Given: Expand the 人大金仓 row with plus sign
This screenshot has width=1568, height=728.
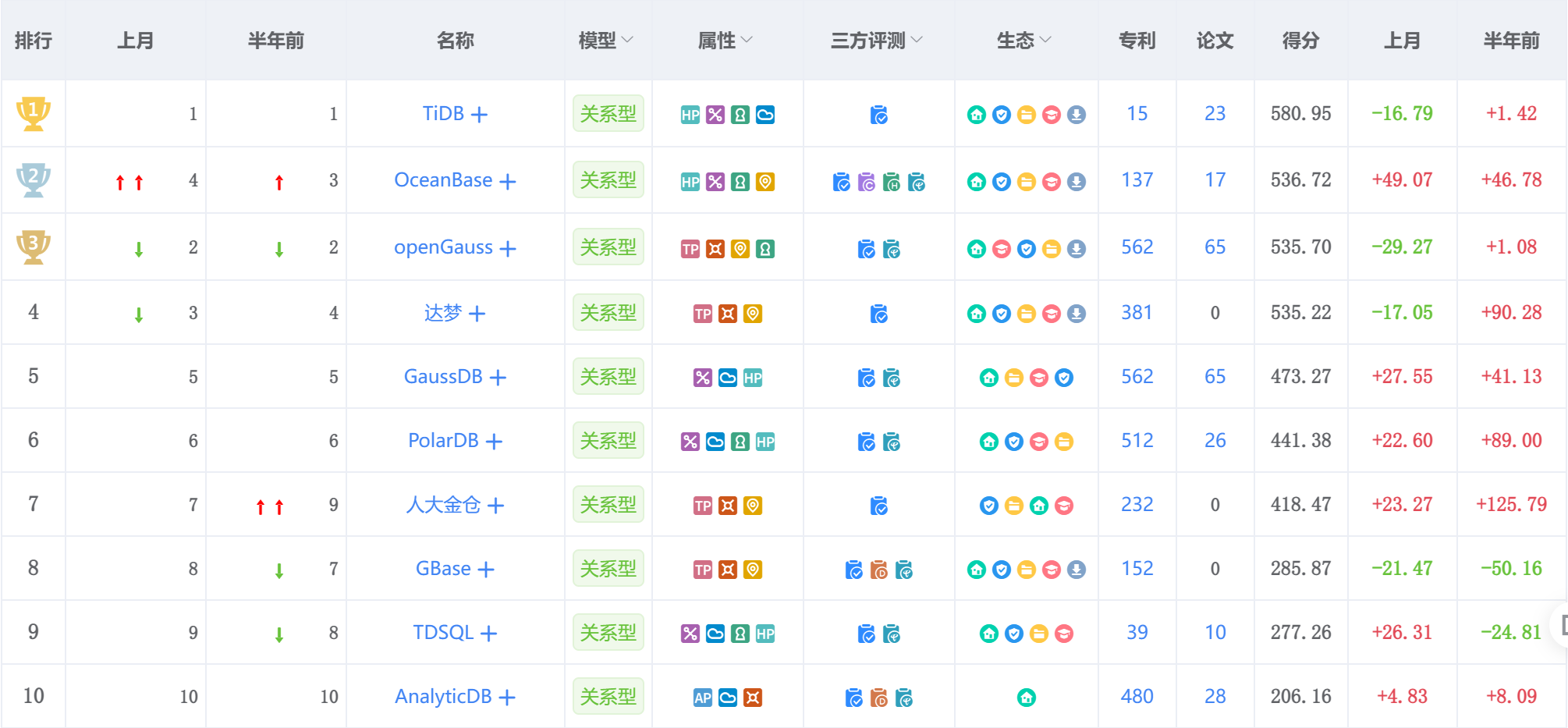Looking at the screenshot, I should pyautogui.click(x=495, y=506).
